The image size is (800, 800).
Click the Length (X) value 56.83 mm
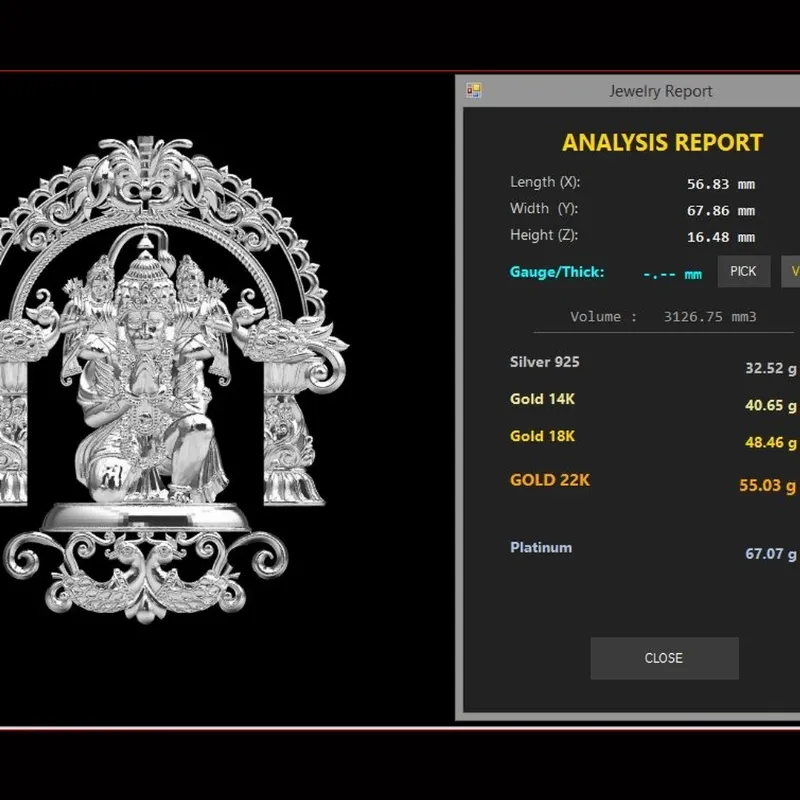tap(721, 184)
